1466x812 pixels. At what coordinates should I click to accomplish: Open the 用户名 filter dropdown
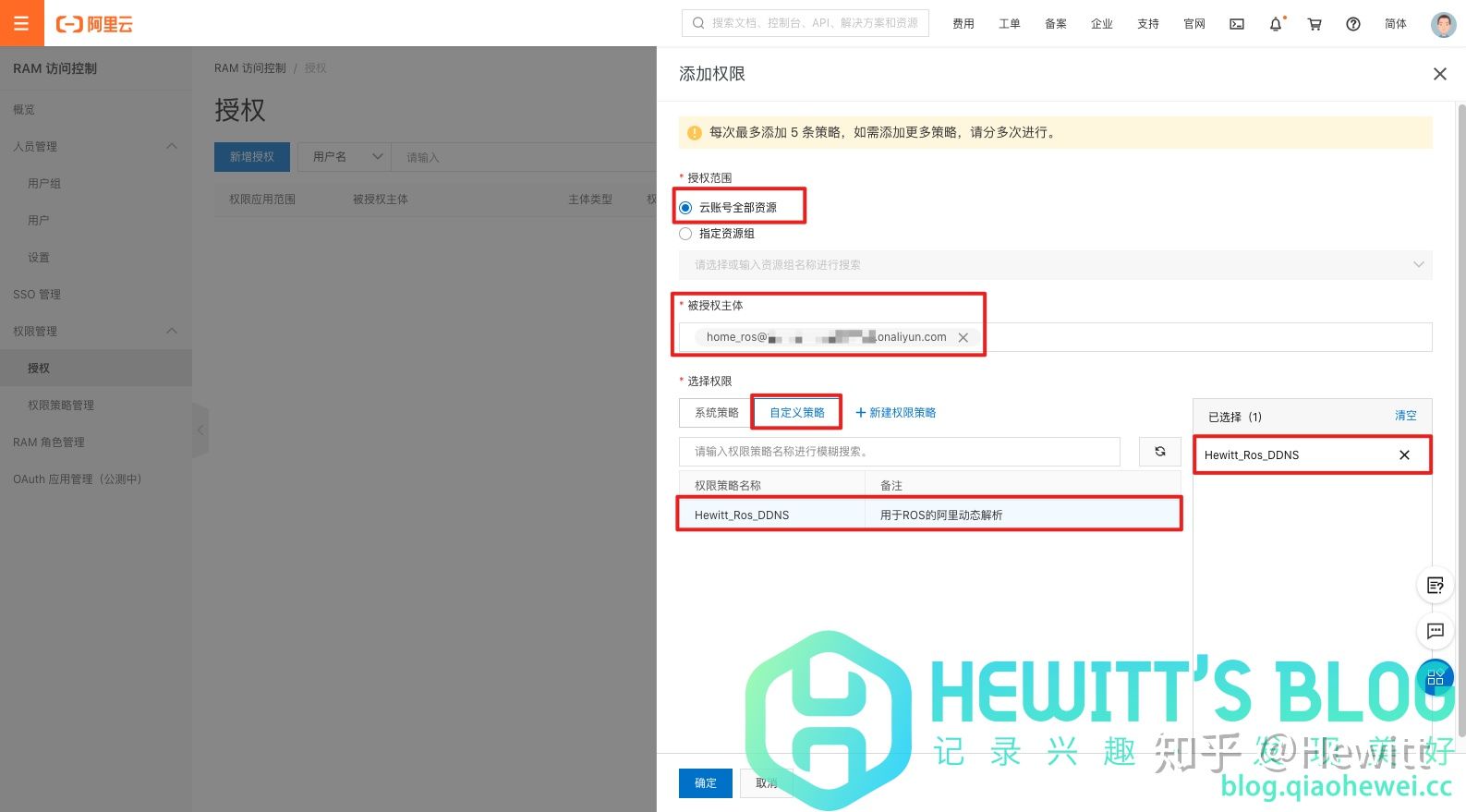coord(345,157)
